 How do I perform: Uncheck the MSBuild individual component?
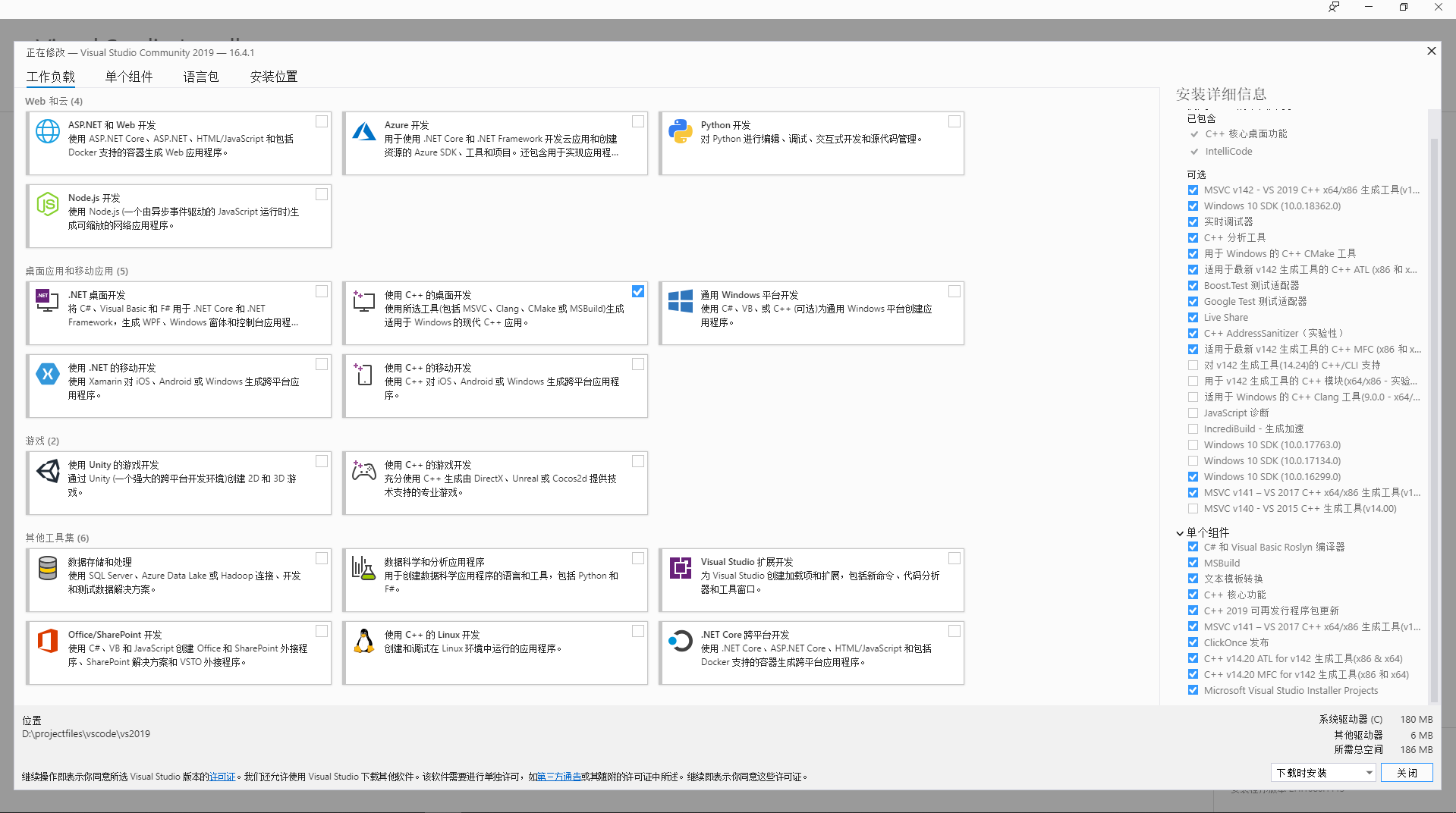click(1193, 563)
